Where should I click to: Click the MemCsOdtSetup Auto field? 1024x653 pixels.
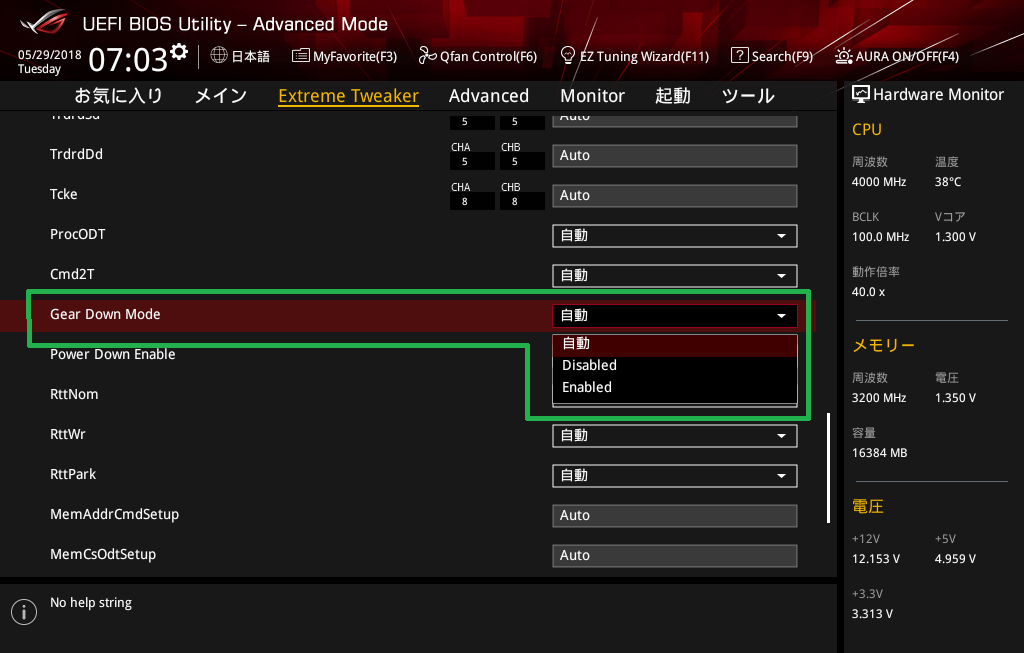tap(675, 555)
